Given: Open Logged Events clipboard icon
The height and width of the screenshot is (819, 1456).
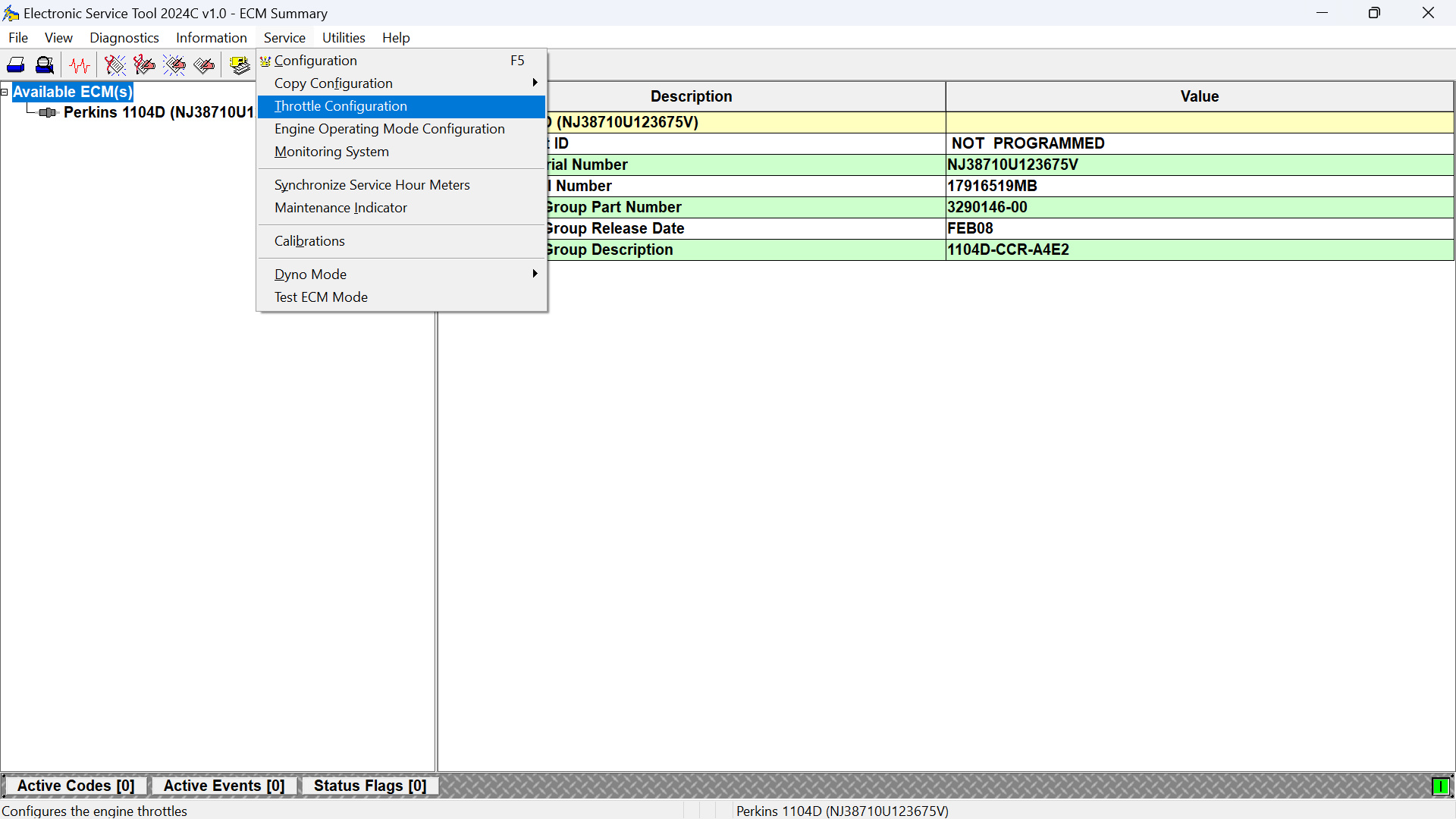Looking at the screenshot, I should 204,65.
